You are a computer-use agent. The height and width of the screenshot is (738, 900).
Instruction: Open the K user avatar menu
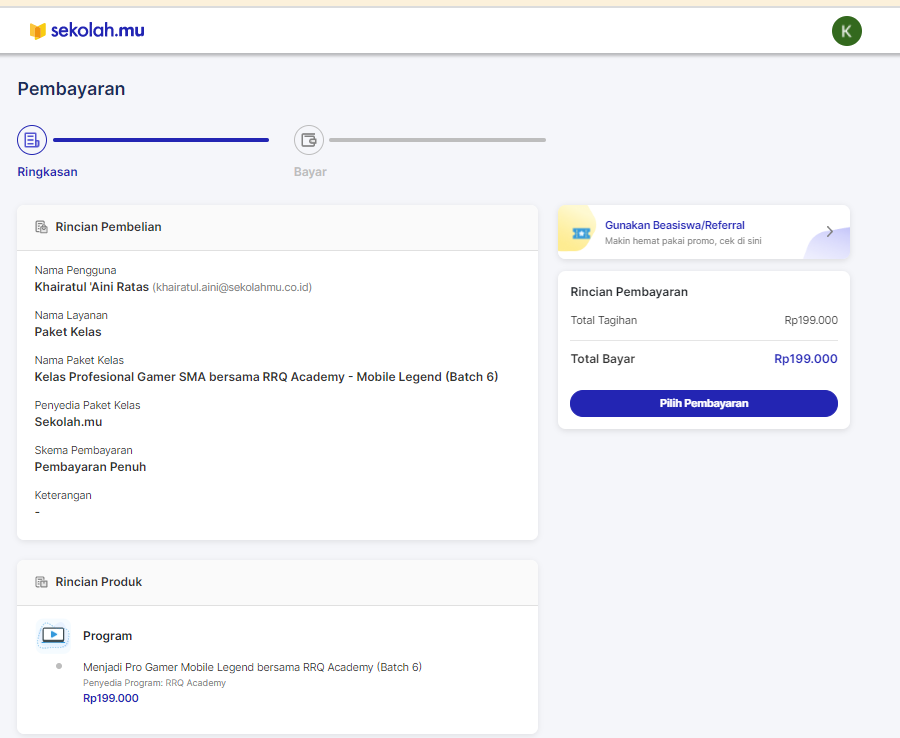coord(847,31)
